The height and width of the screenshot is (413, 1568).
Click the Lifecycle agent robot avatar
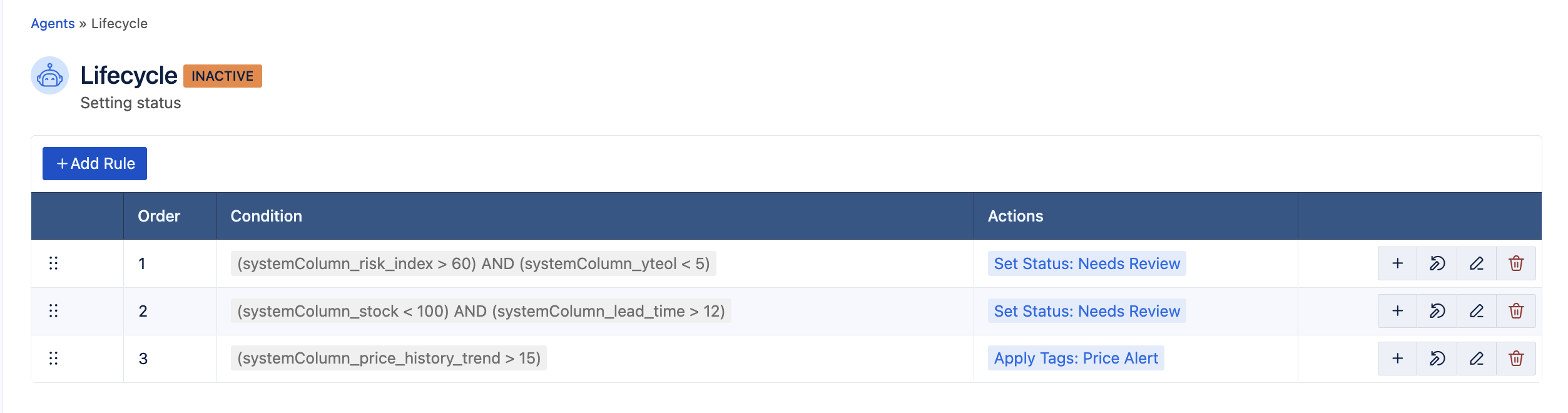(x=50, y=76)
